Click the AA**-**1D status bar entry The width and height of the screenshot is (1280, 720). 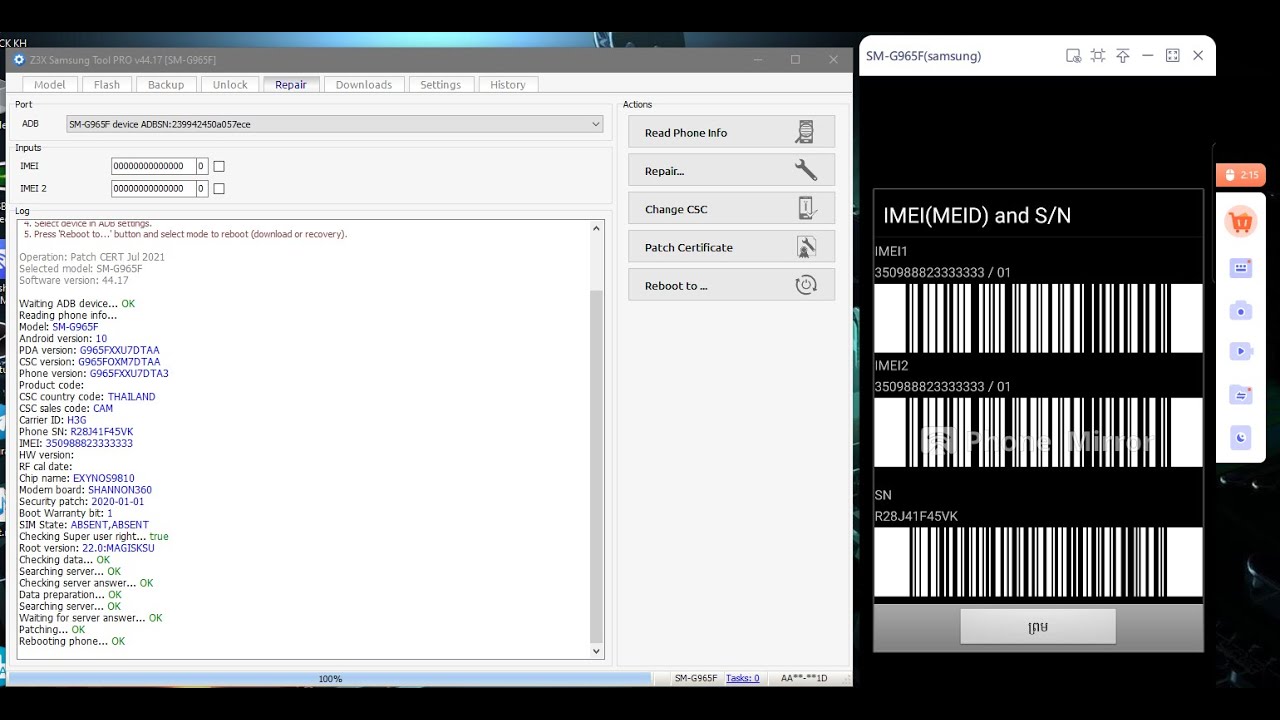pyautogui.click(x=804, y=678)
